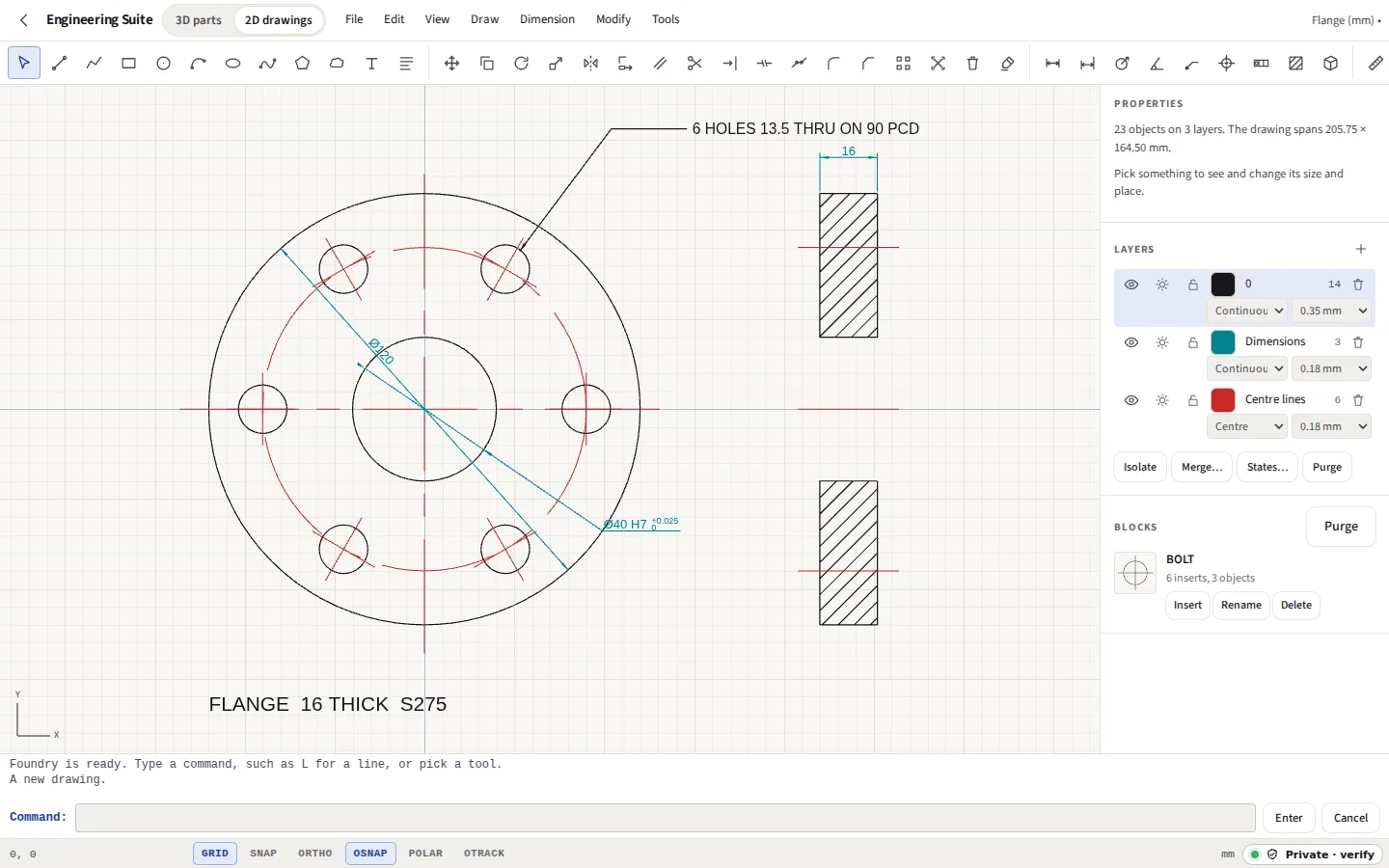
Task: Open the Dimension menu
Action: tap(547, 19)
